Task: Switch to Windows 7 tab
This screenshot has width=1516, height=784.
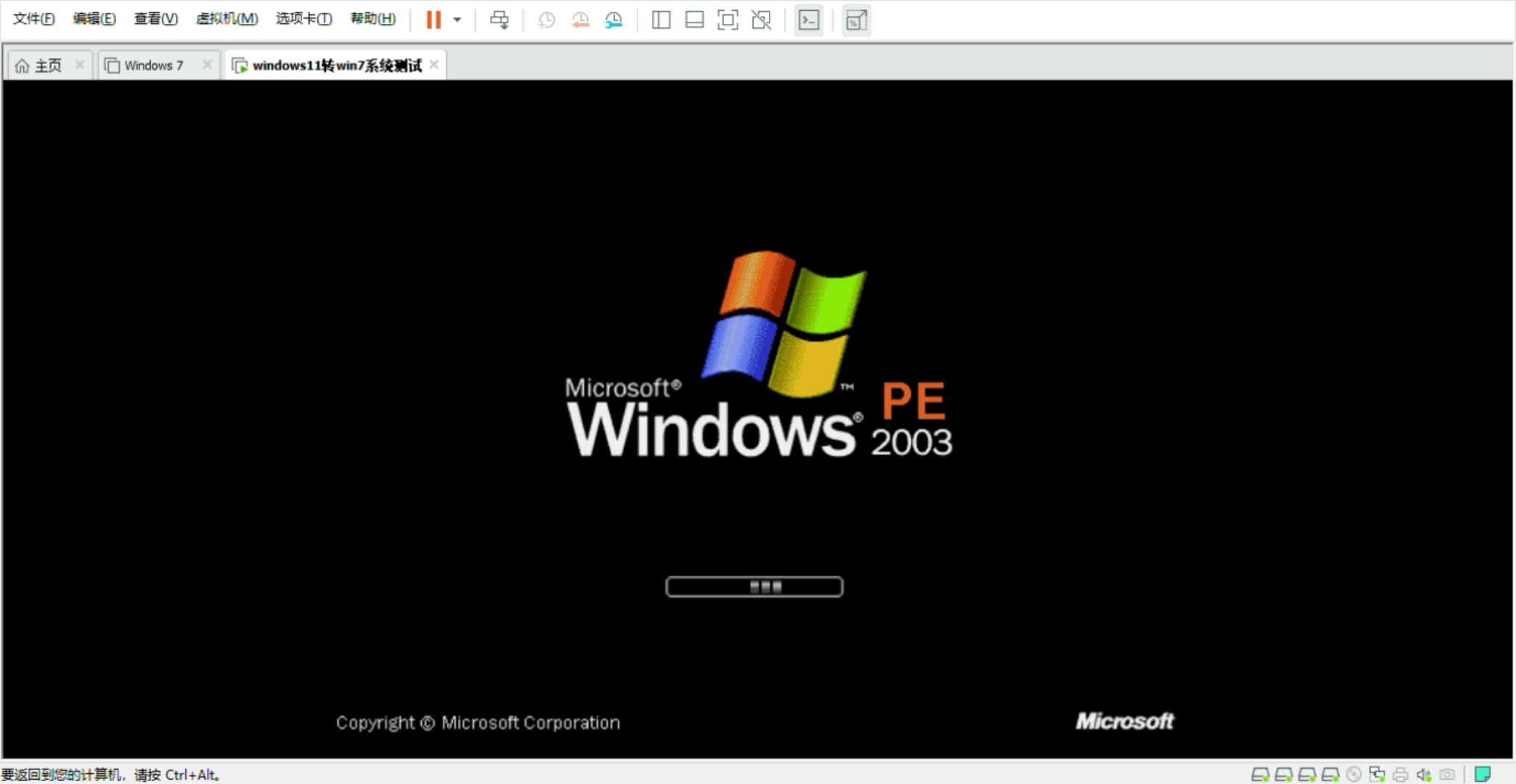Action: (x=154, y=65)
